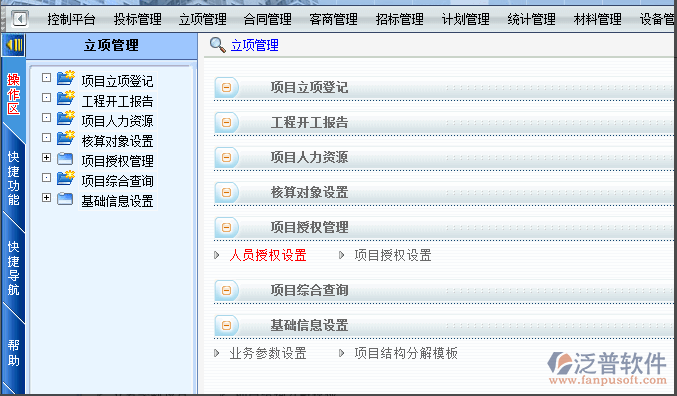This screenshot has height=396, width=677.
Task: Open the 项目结构分解模板 link
Action: [406, 353]
